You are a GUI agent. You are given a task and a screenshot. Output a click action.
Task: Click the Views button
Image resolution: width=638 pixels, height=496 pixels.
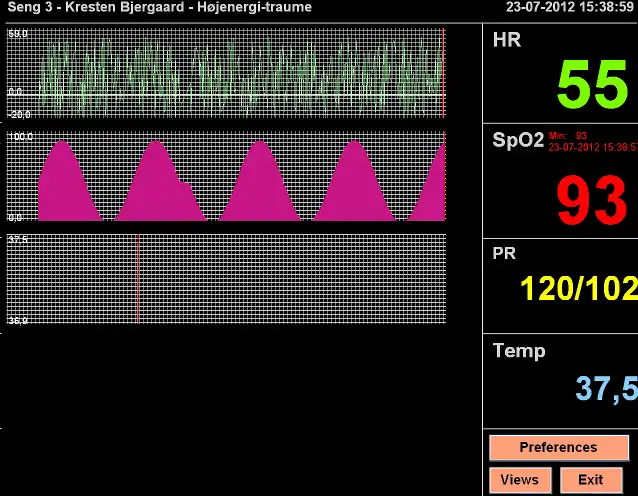(519, 480)
